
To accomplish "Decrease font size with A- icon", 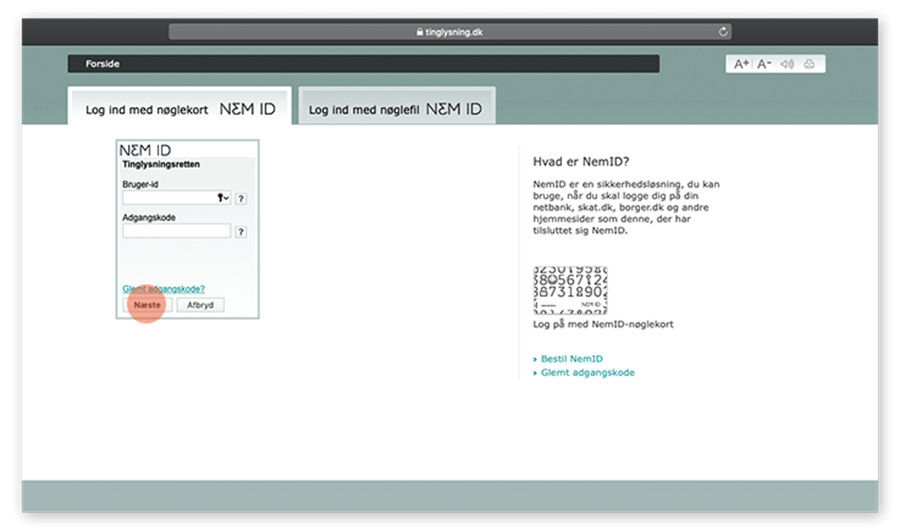I will 764,64.
